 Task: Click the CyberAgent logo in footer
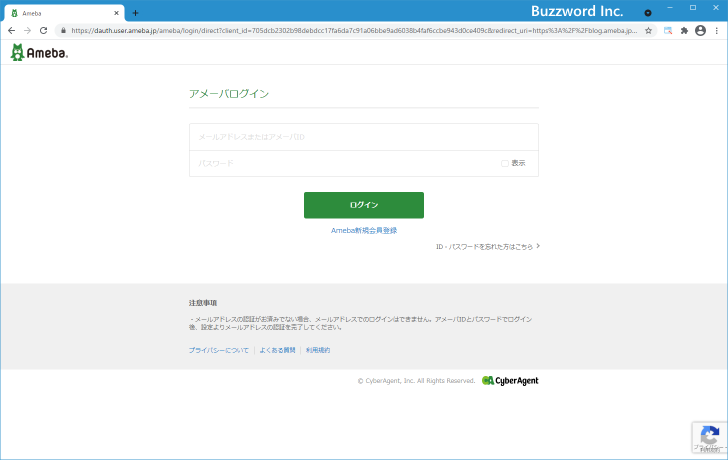(510, 381)
